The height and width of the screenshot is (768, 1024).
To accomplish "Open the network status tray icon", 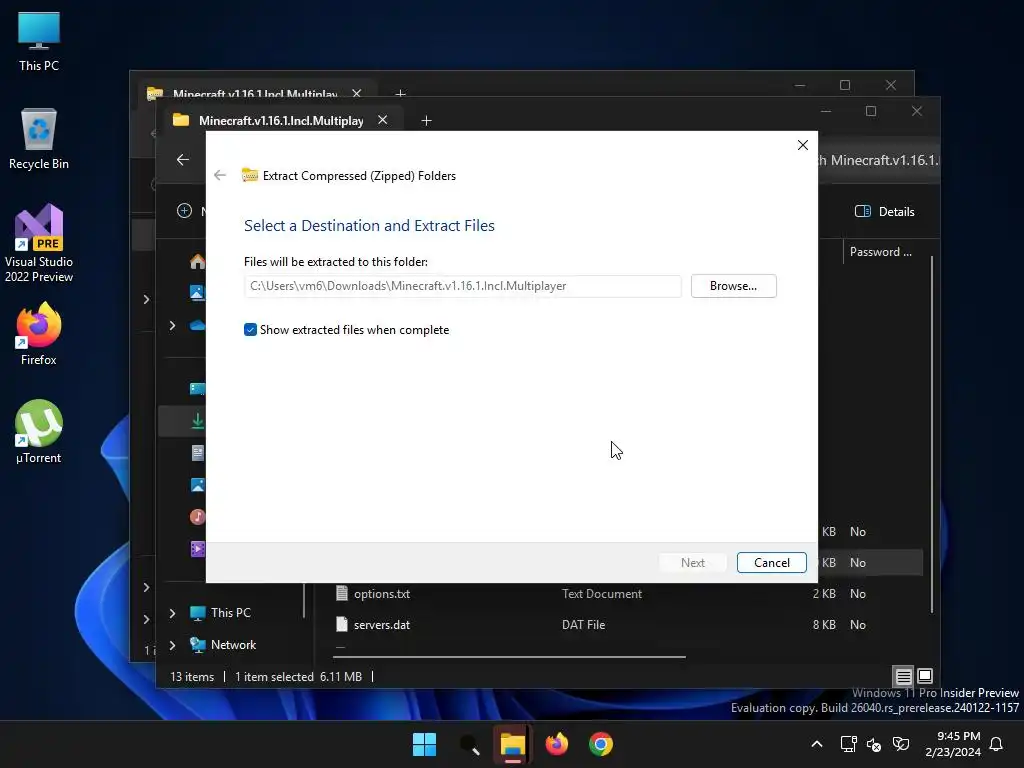I will coord(848,744).
